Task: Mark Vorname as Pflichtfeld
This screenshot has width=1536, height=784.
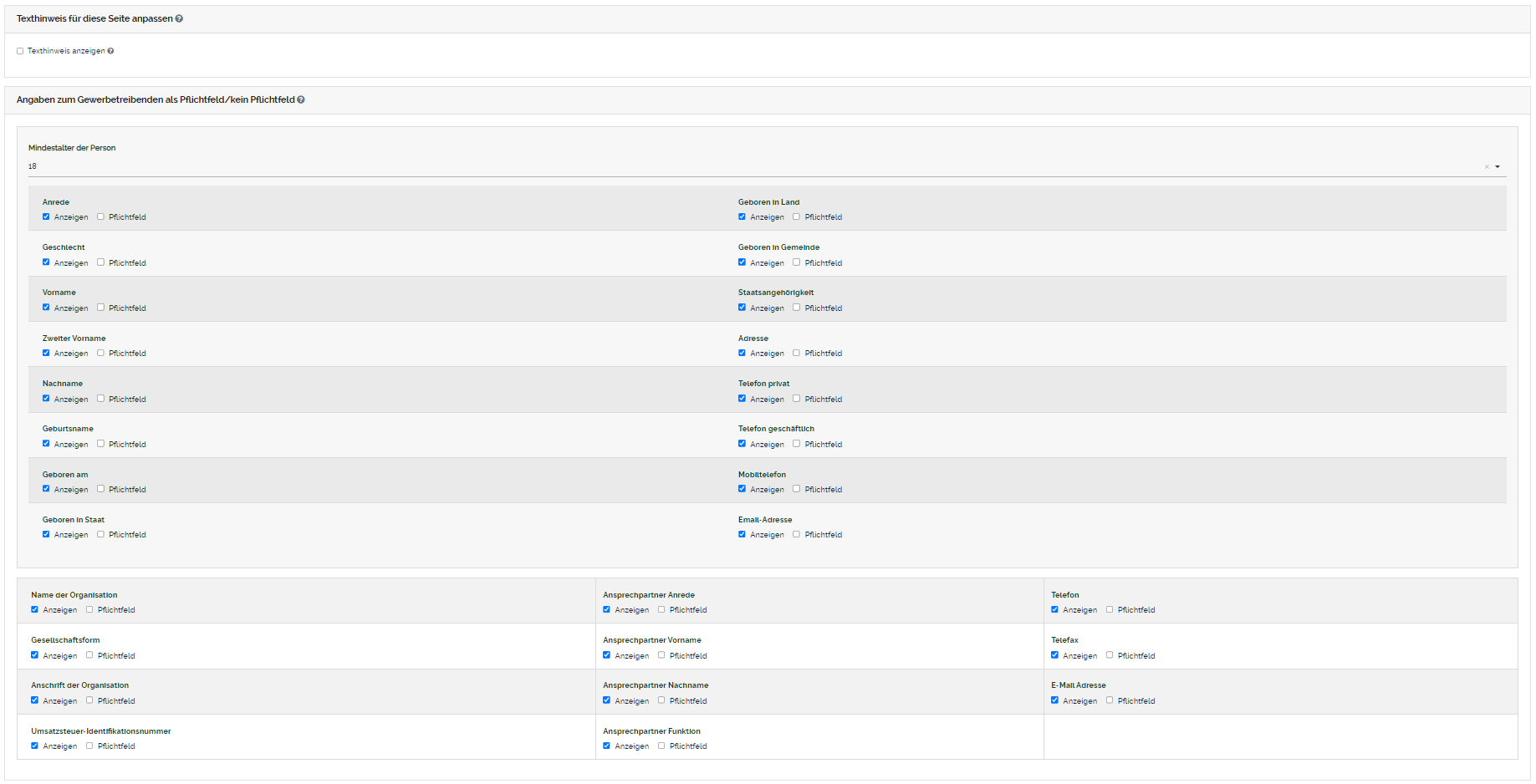Action: [x=100, y=308]
